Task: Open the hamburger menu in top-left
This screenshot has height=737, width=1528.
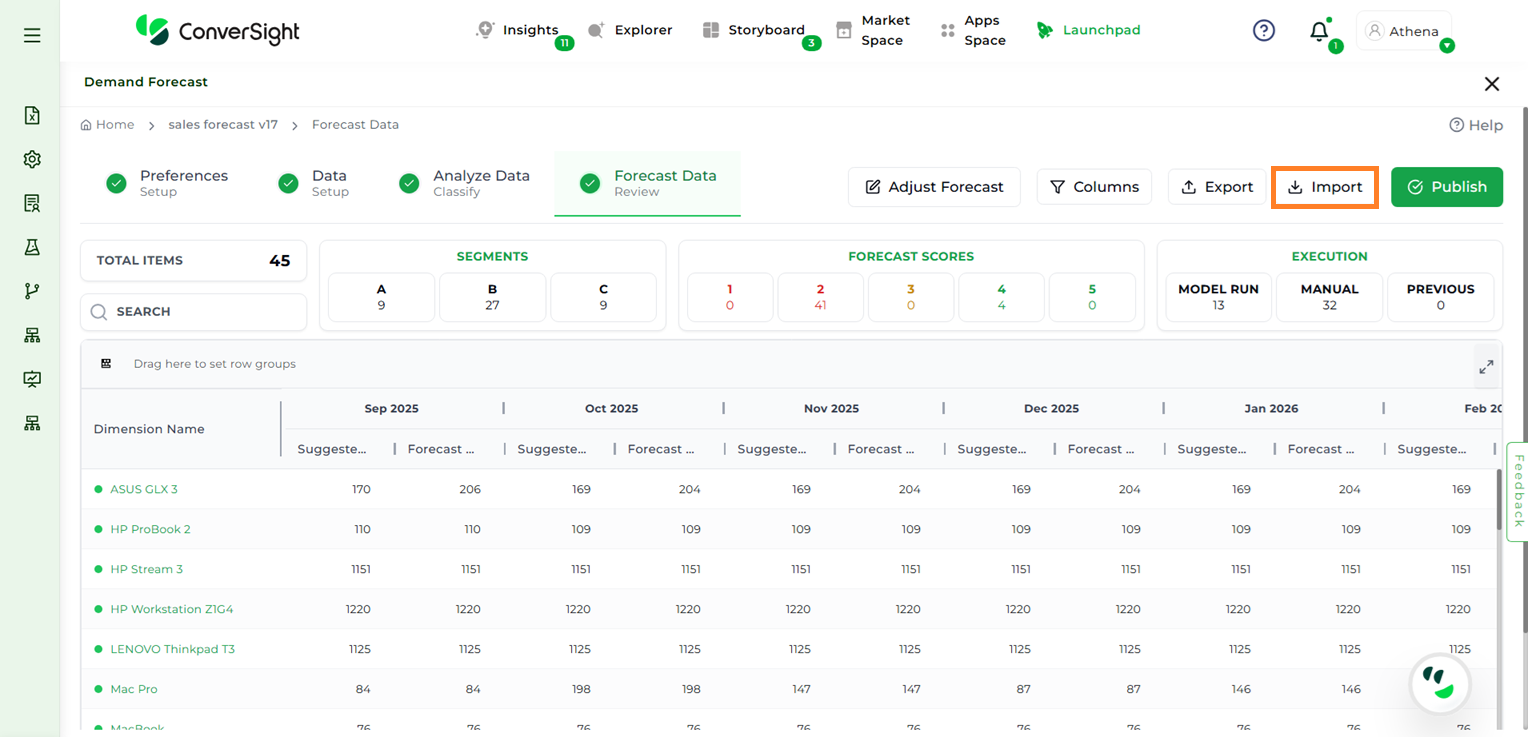Action: pos(32,35)
